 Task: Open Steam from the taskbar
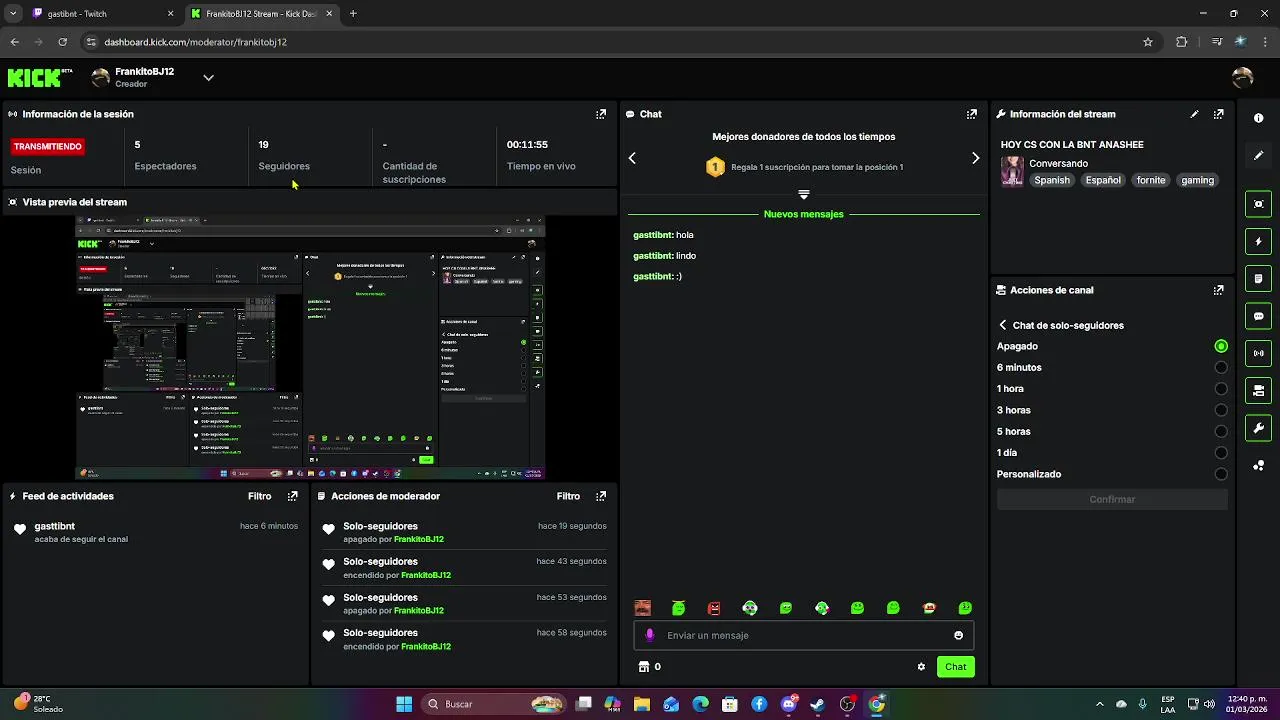point(817,704)
